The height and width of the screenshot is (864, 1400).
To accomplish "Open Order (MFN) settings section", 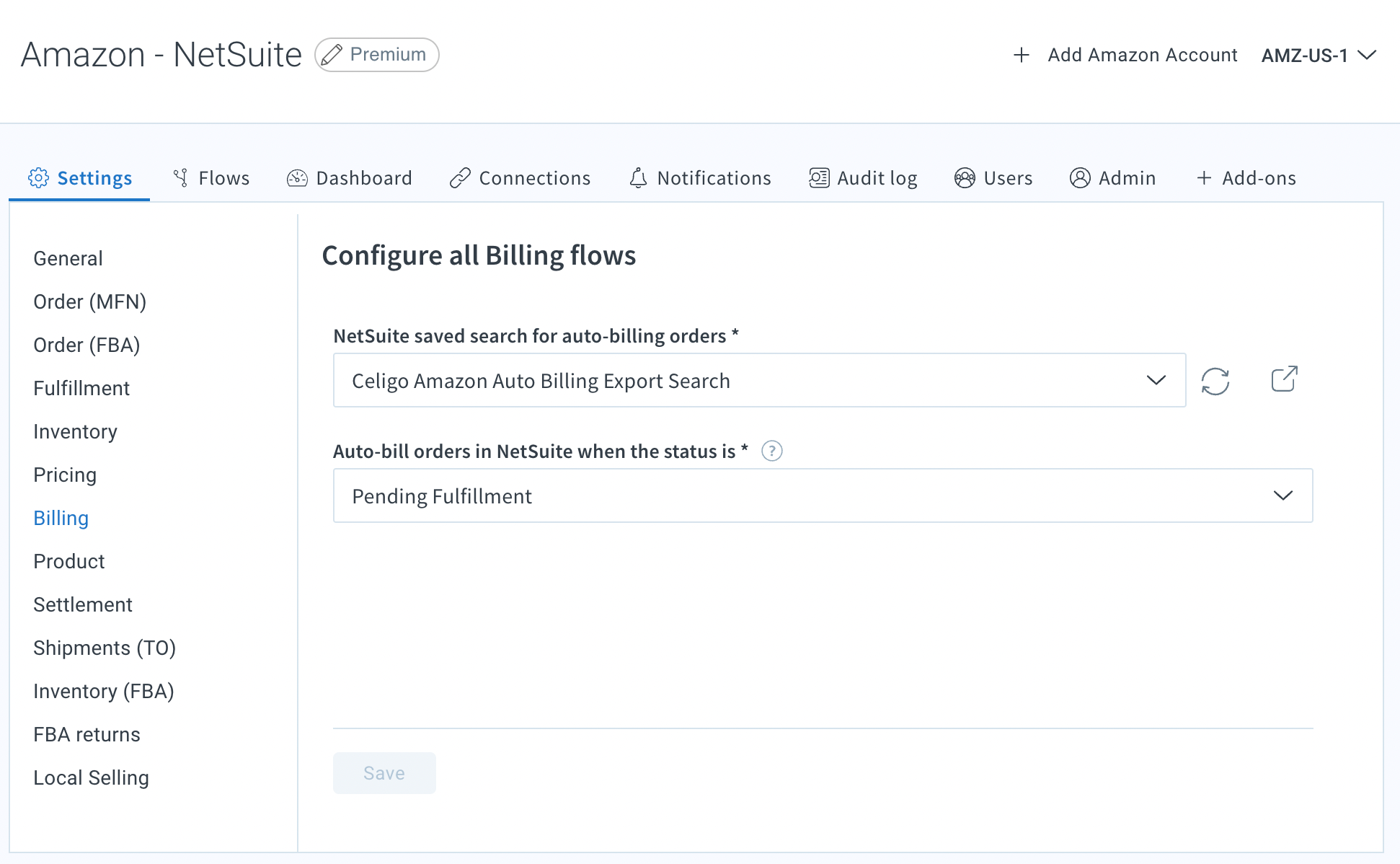I will [x=90, y=301].
